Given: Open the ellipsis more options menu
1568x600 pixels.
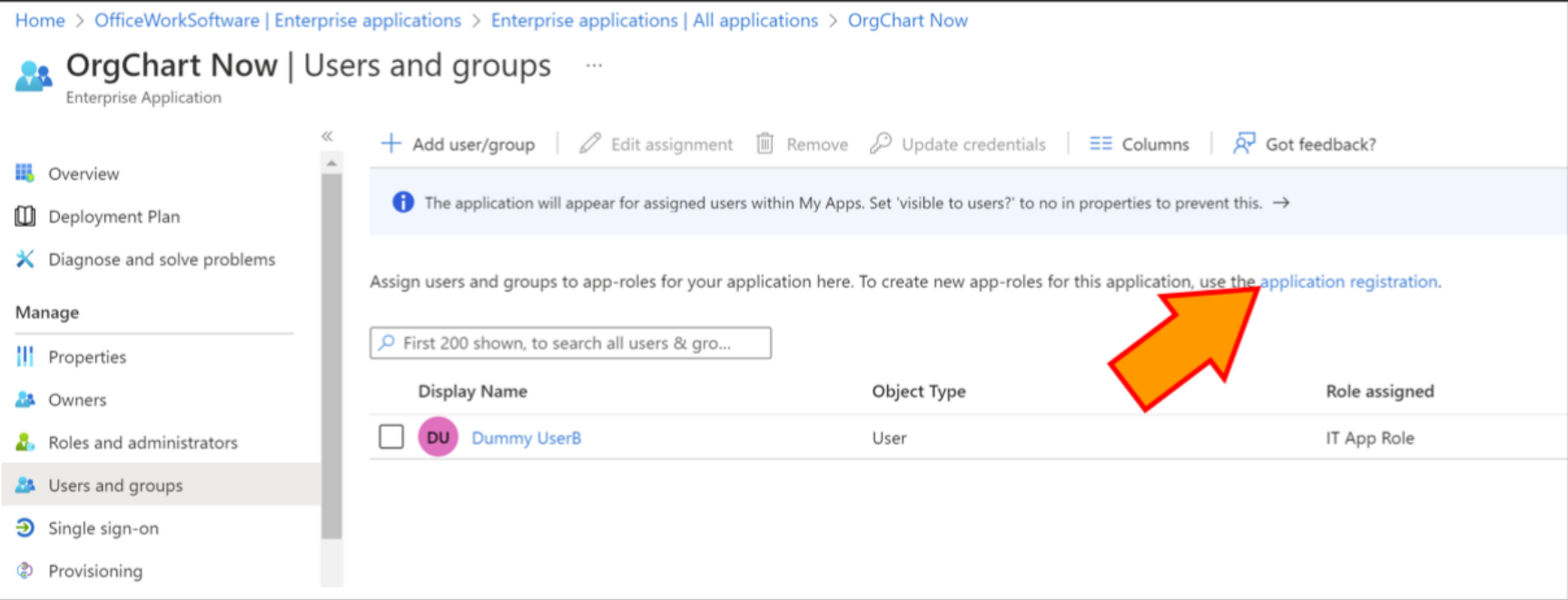Looking at the screenshot, I should click(x=594, y=65).
